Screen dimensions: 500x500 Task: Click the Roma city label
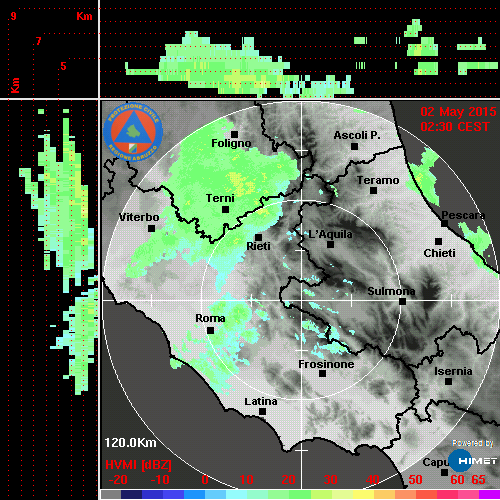(x=210, y=318)
